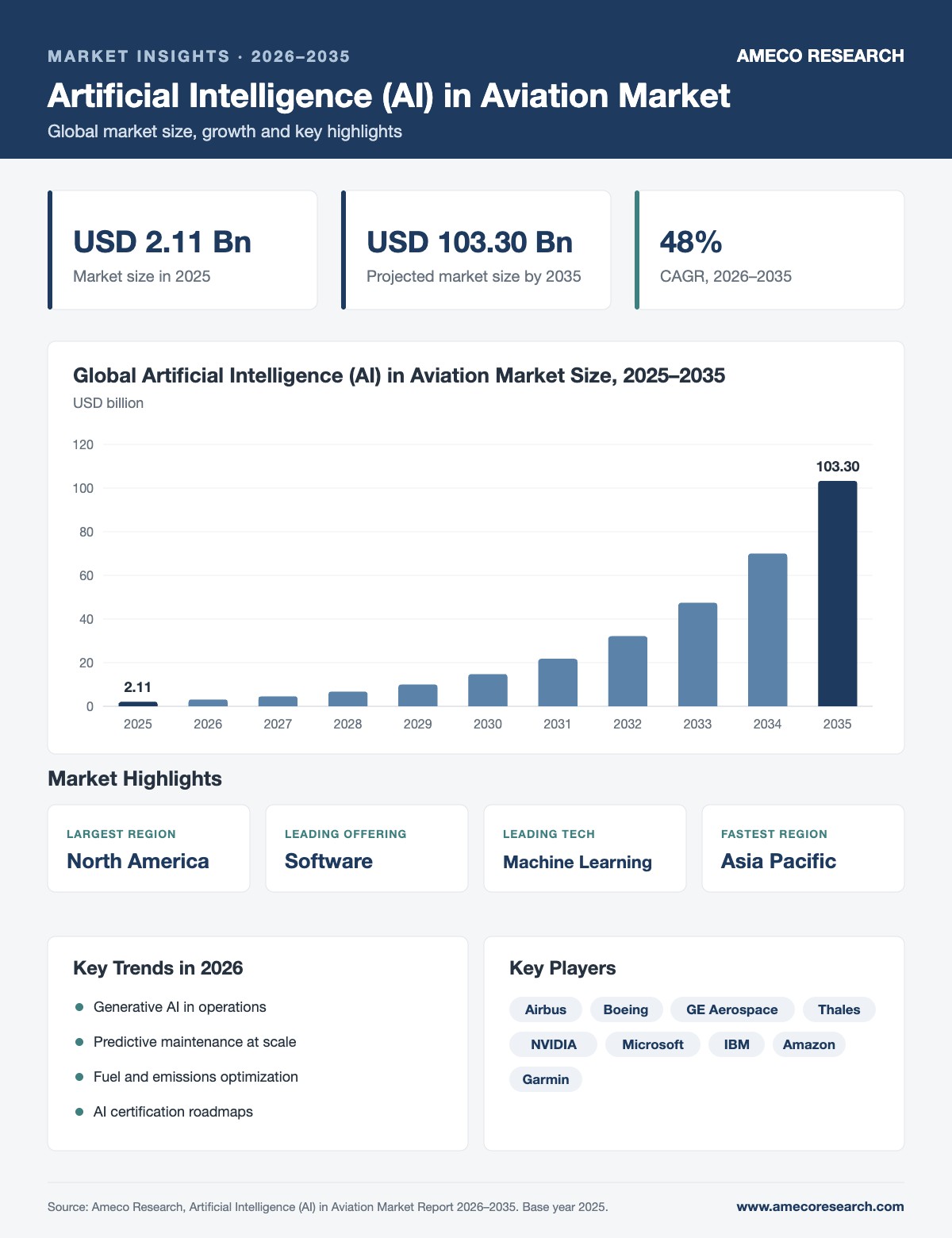Click the '2030' x-axis year label
This screenshot has height=1238, width=952.
pyautogui.click(x=488, y=724)
